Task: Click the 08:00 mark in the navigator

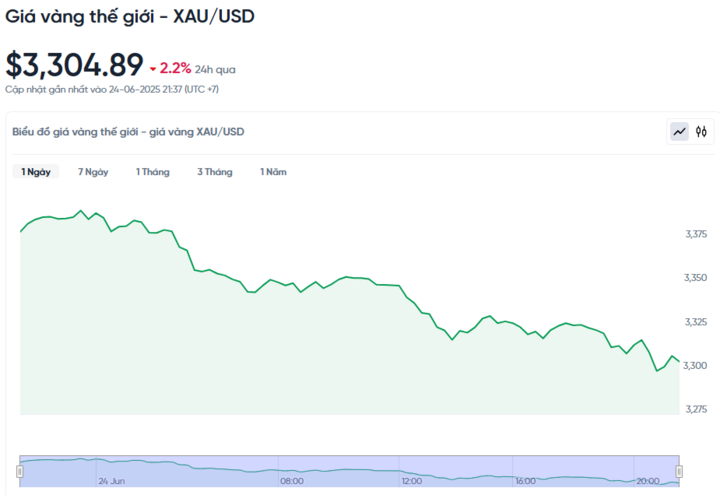Action: (x=292, y=481)
